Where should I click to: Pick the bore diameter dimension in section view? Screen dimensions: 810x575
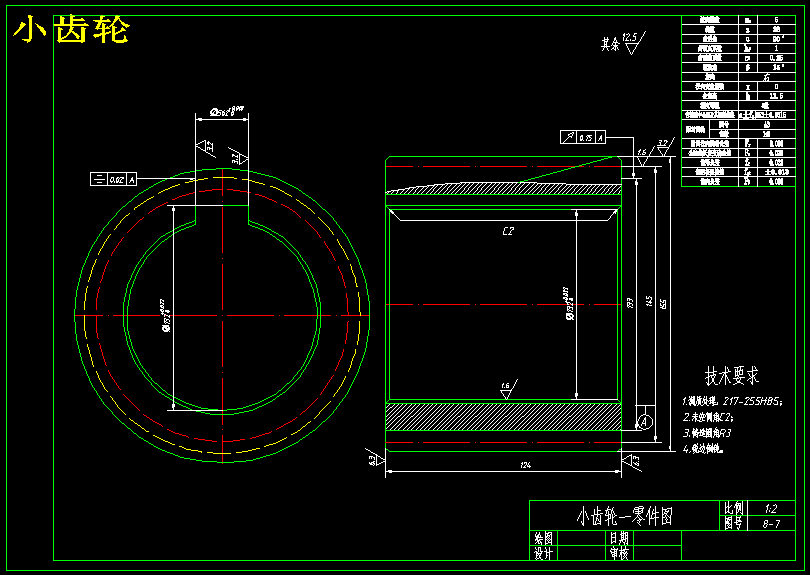(569, 304)
